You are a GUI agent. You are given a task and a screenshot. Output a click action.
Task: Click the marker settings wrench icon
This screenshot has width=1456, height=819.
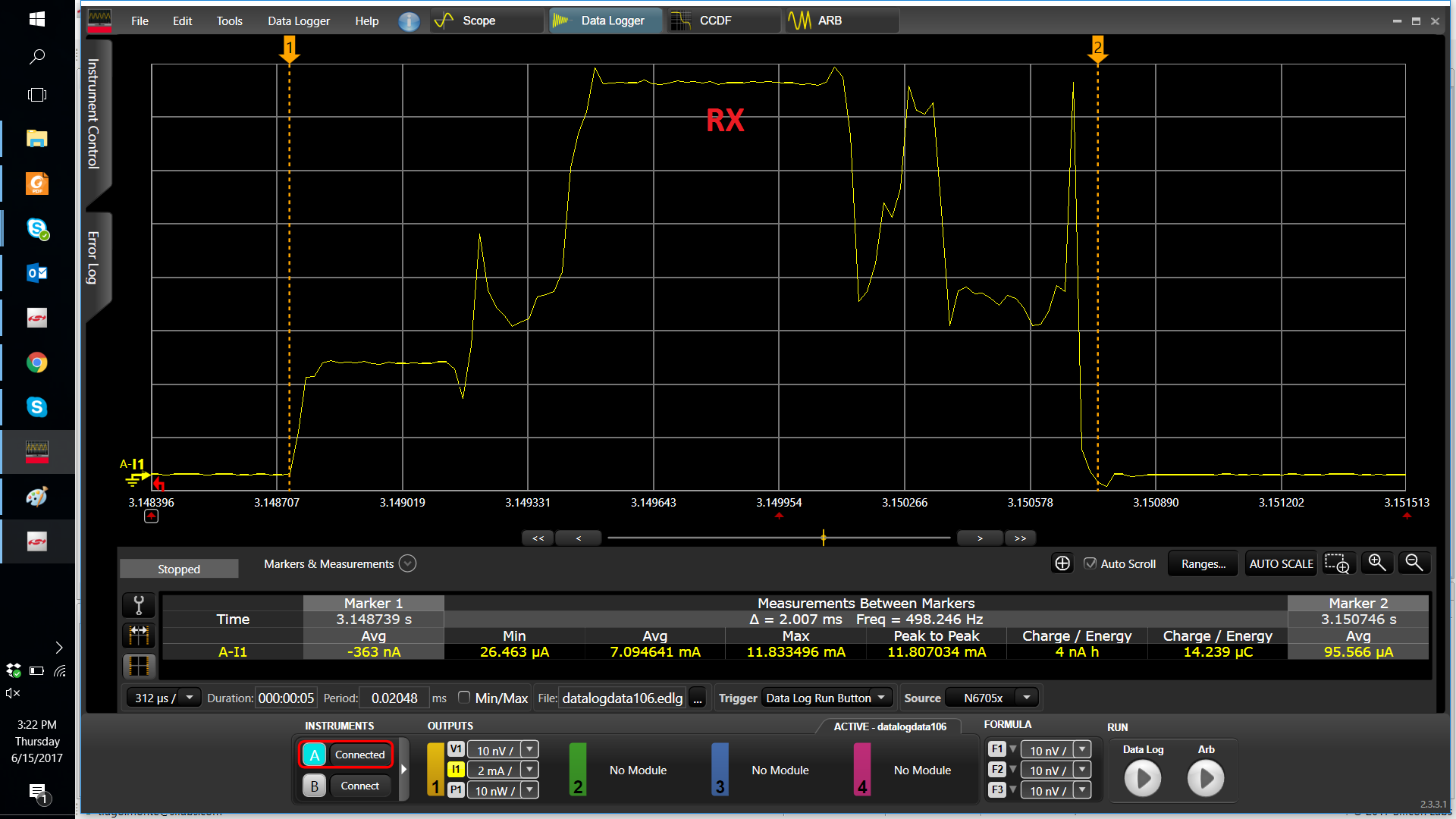(139, 604)
